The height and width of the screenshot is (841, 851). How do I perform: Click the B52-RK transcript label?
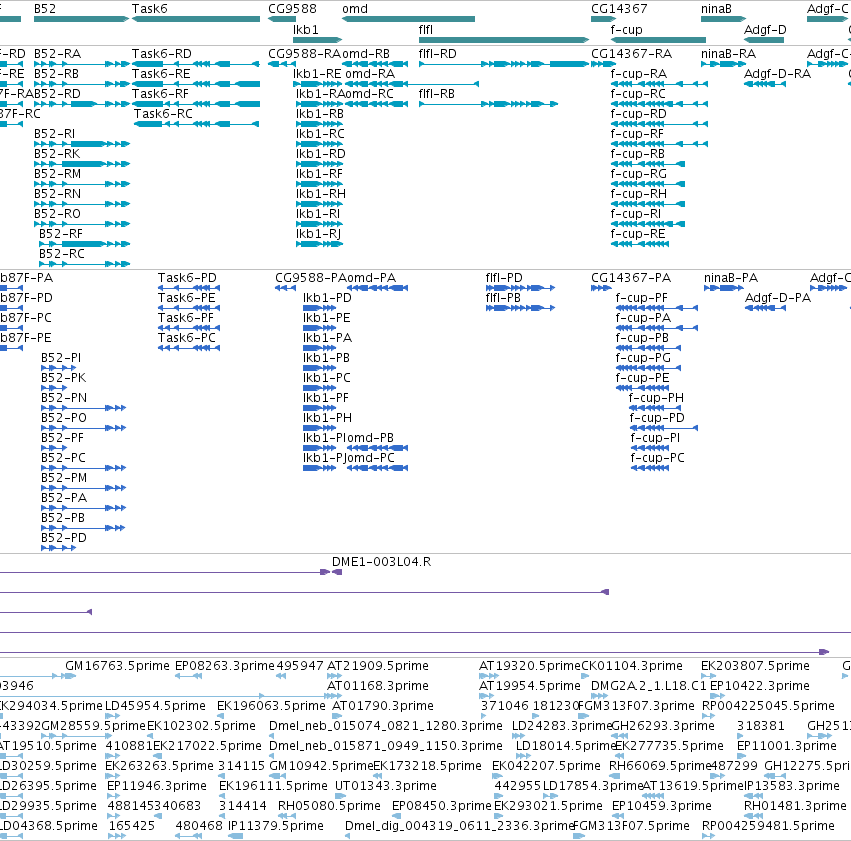[x=57, y=154]
